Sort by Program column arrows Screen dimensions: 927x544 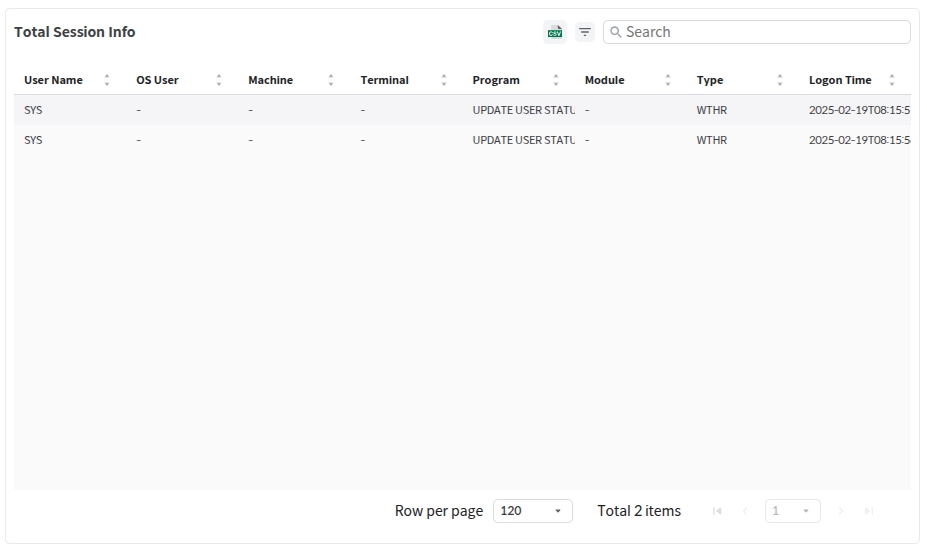(556, 80)
